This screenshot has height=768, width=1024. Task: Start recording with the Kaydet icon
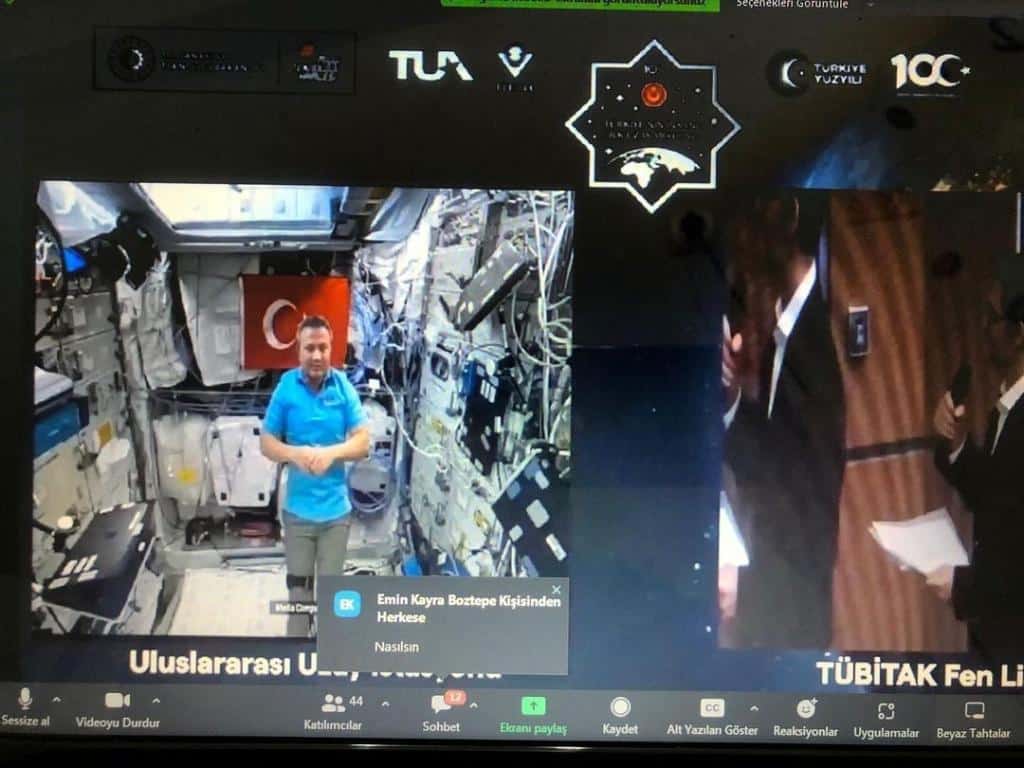click(x=620, y=707)
